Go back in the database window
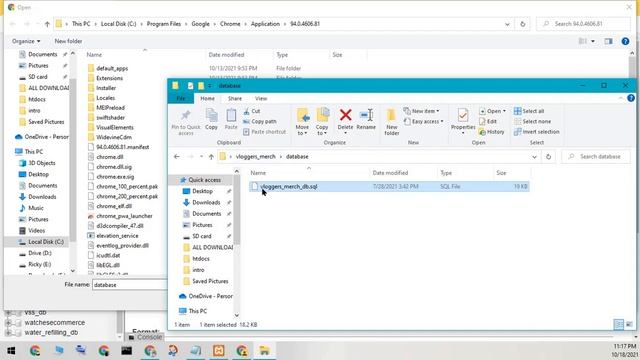640x360 pixels. pyautogui.click(x=177, y=157)
